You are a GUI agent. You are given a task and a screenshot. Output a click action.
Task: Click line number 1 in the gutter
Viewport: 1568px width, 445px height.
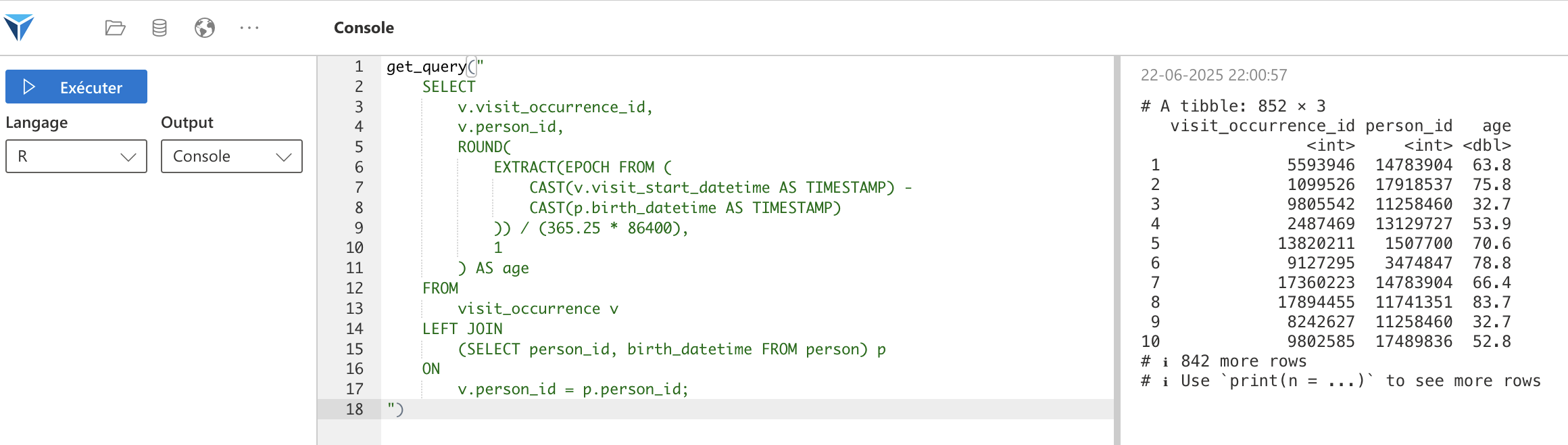click(x=359, y=66)
